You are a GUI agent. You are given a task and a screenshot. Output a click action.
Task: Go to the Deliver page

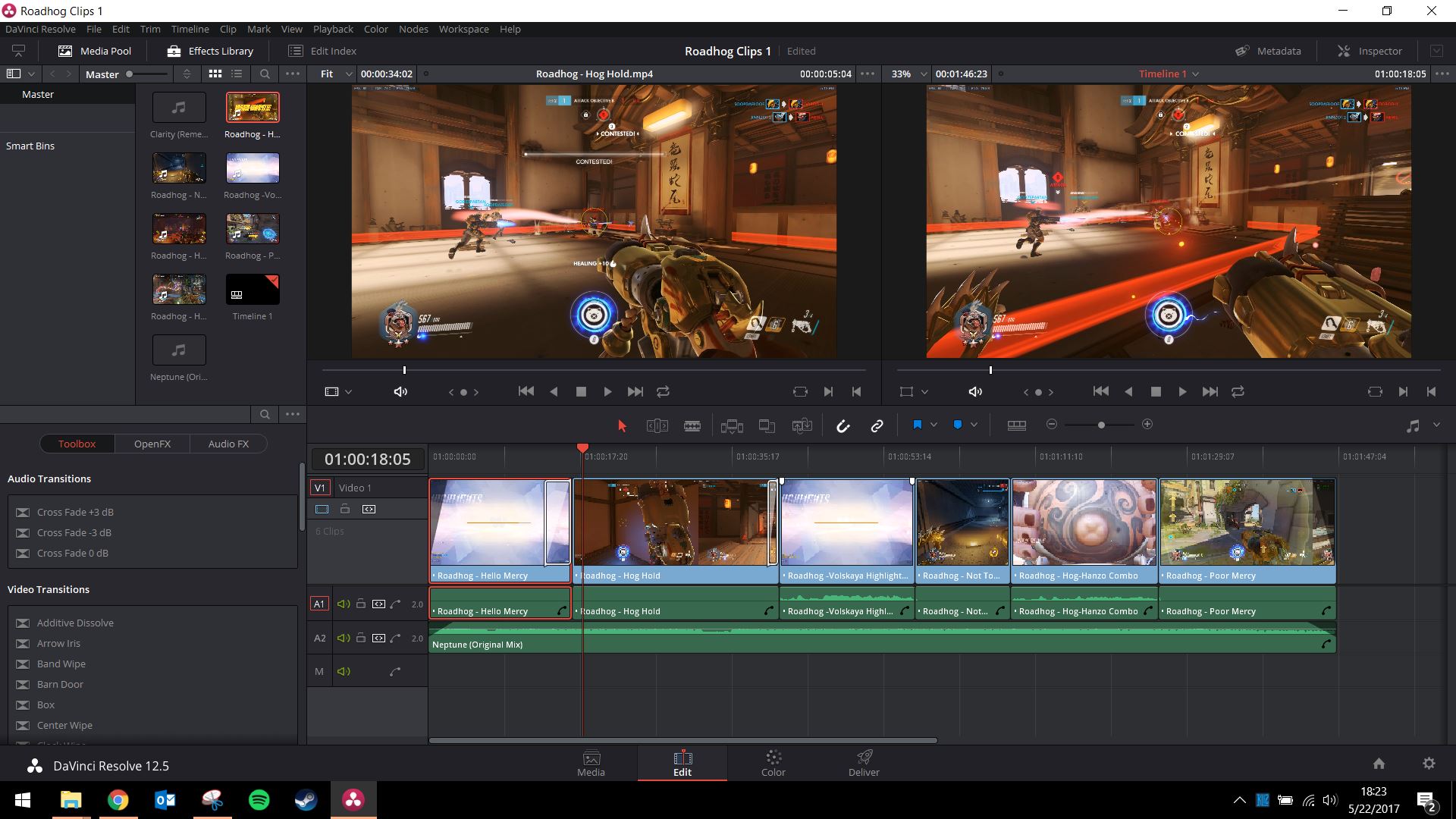pyautogui.click(x=864, y=763)
